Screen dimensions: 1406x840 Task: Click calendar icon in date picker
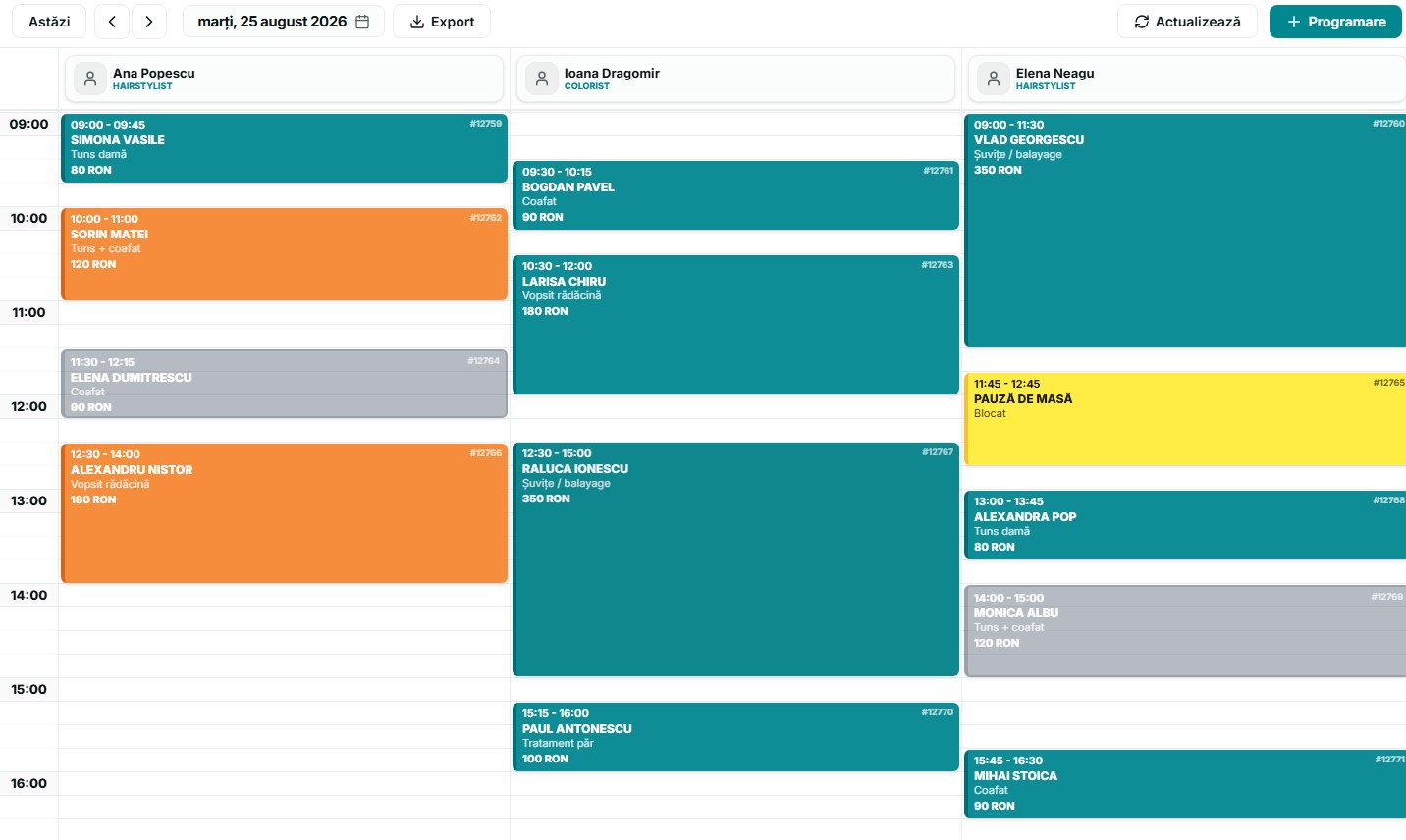362,22
